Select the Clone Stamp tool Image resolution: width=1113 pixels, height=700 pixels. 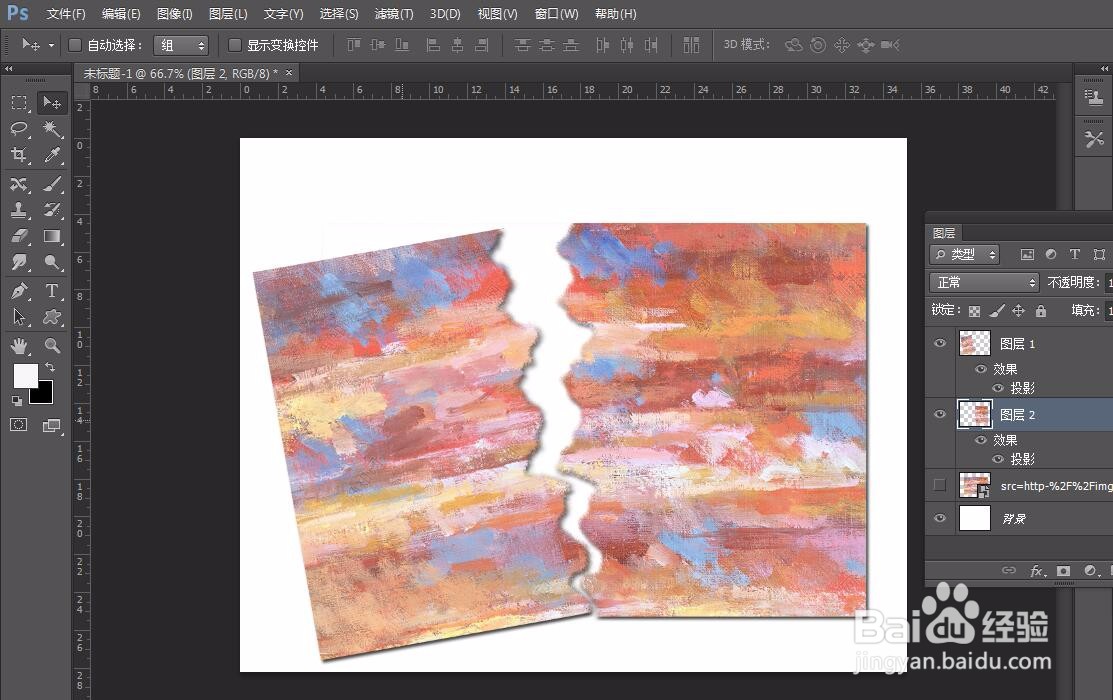[19, 210]
